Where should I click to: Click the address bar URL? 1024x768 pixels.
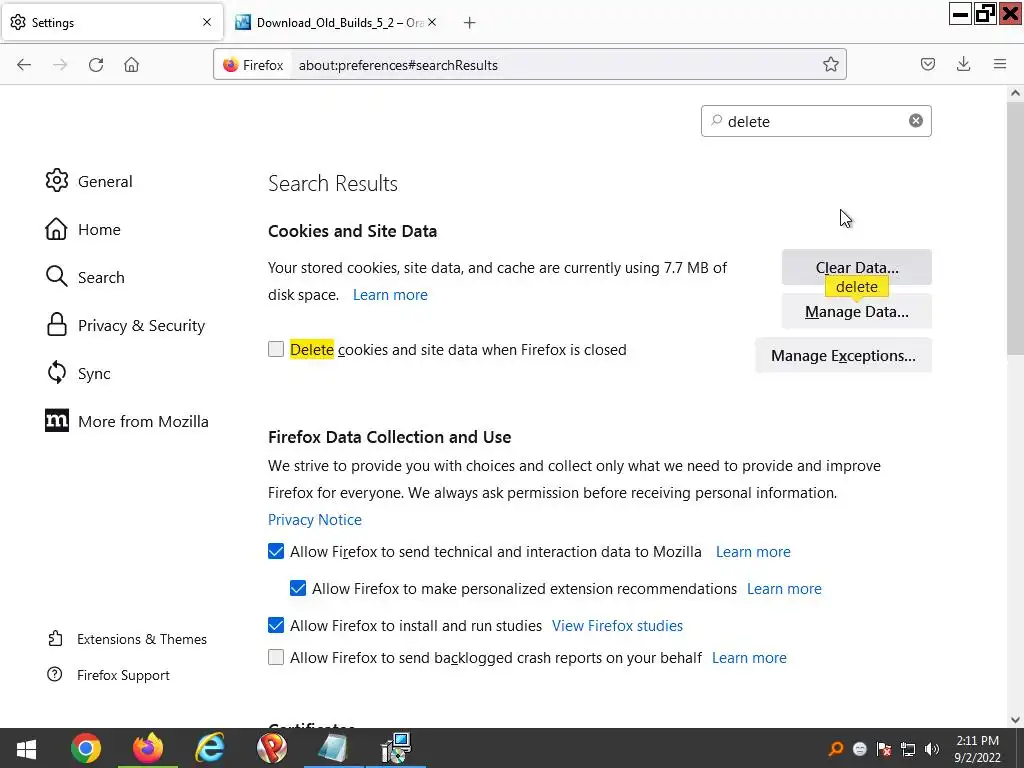click(x=398, y=65)
